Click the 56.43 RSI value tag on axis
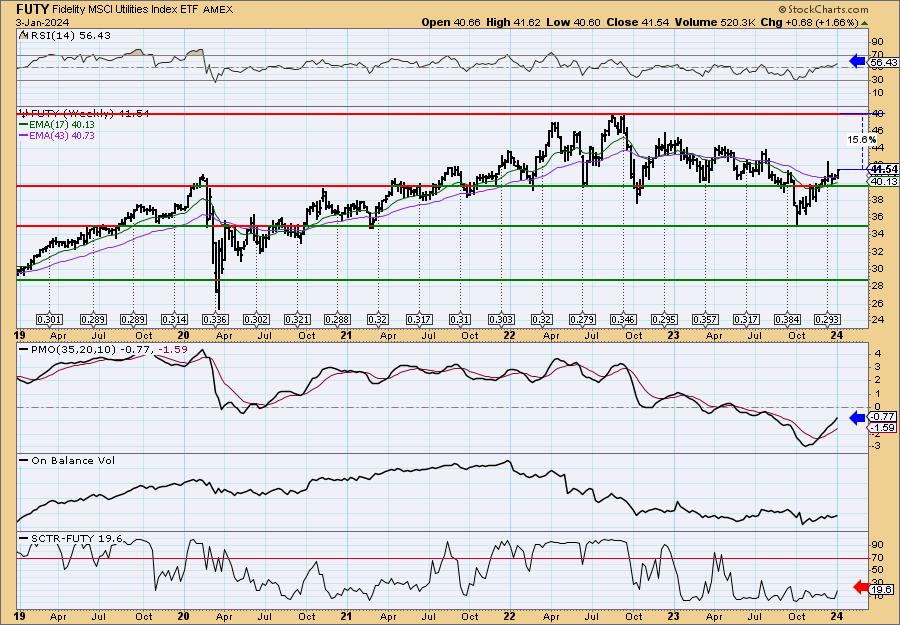This screenshot has height=625, width=900. point(883,62)
